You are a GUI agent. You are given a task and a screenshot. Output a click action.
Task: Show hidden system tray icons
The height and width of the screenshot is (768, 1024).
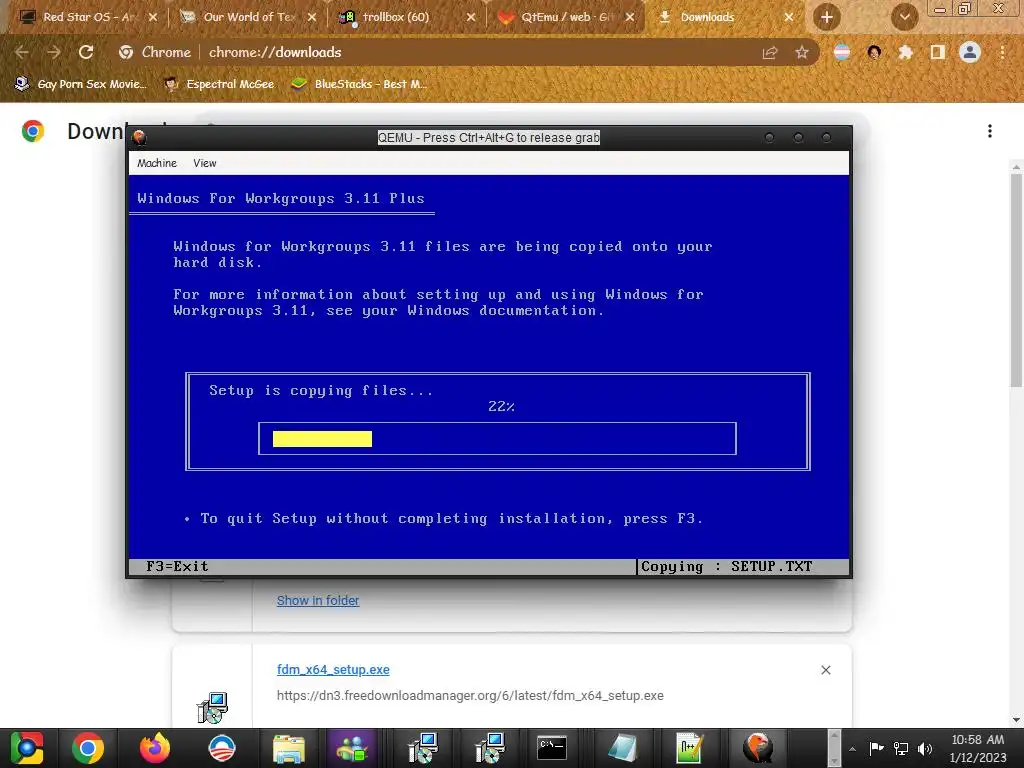click(852, 749)
